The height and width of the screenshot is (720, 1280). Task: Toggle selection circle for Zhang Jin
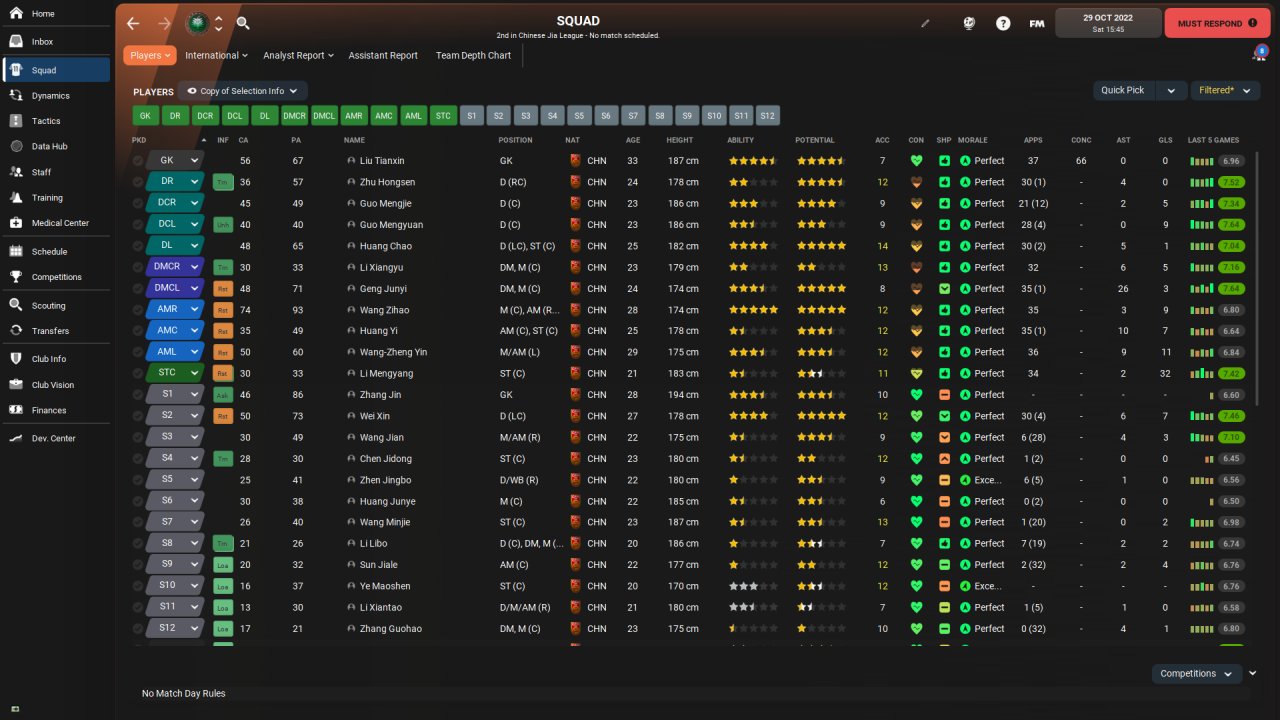pos(138,394)
